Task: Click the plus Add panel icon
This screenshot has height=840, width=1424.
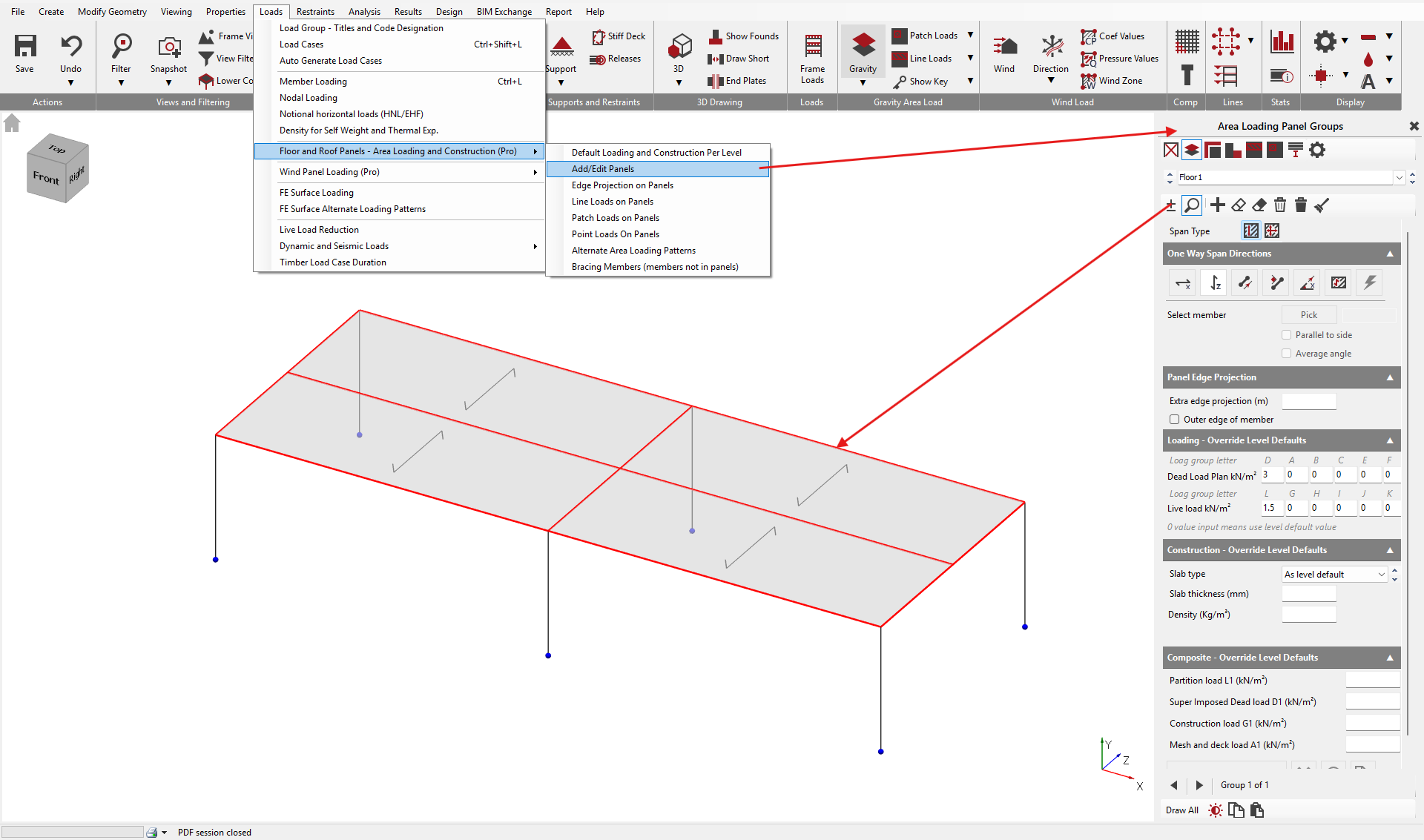Action: pos(1217,205)
